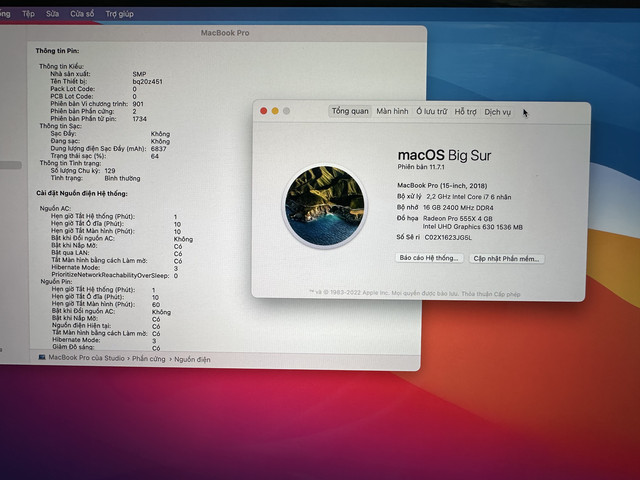Select Phần cứng in the path bar
Screen dimensions: 640x480
pos(149,359)
